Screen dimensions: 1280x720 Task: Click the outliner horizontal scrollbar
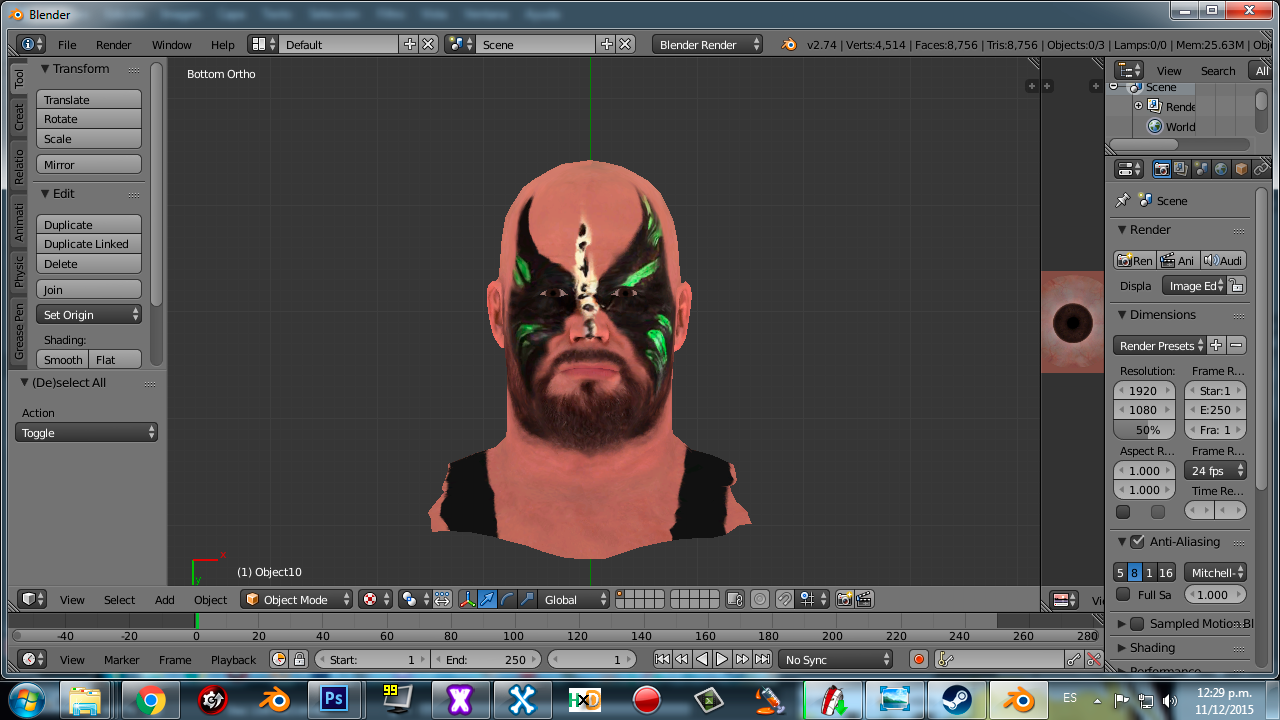click(1145, 144)
